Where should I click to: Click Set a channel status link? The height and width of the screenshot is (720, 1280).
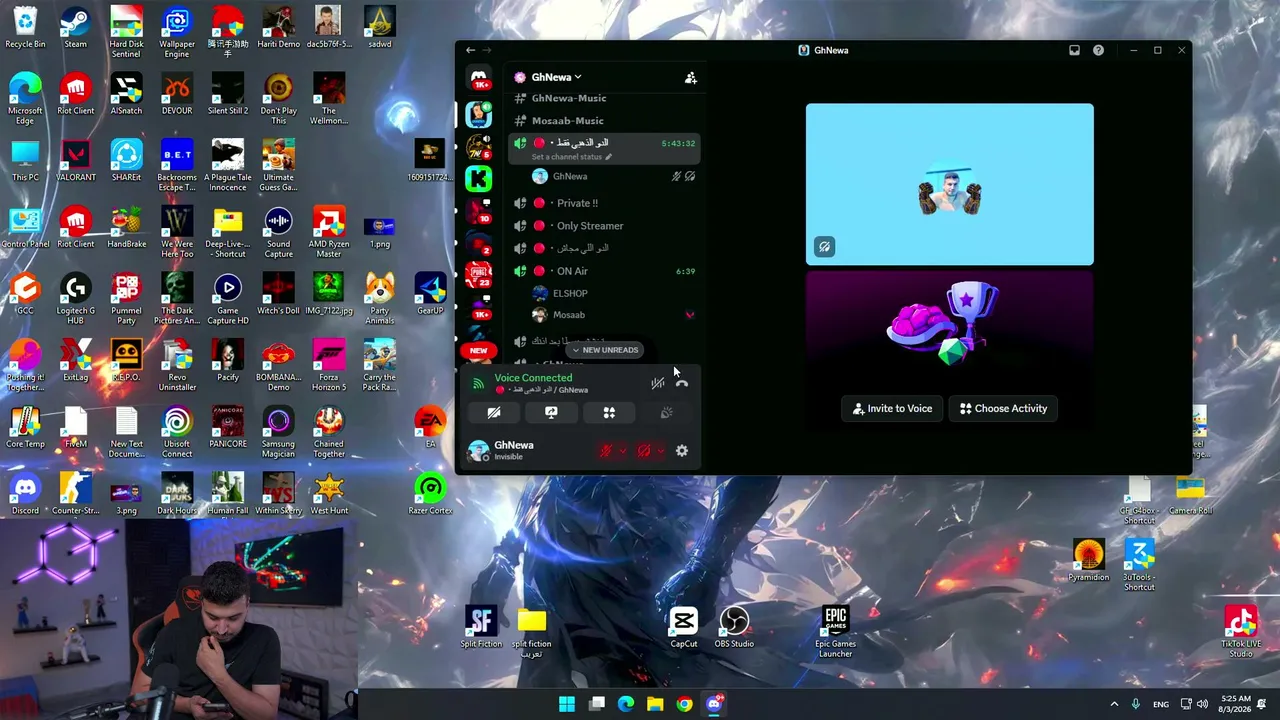571,157
